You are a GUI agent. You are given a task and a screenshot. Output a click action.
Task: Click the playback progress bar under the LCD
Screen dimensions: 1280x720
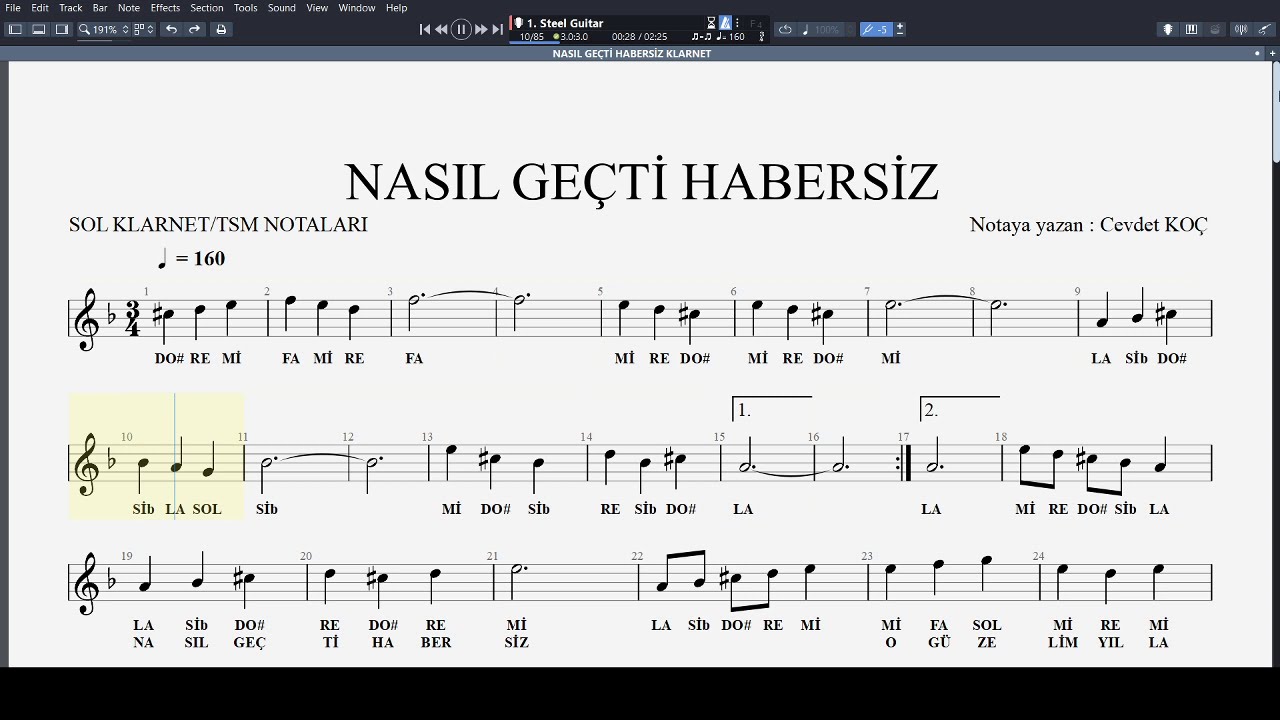coord(637,43)
